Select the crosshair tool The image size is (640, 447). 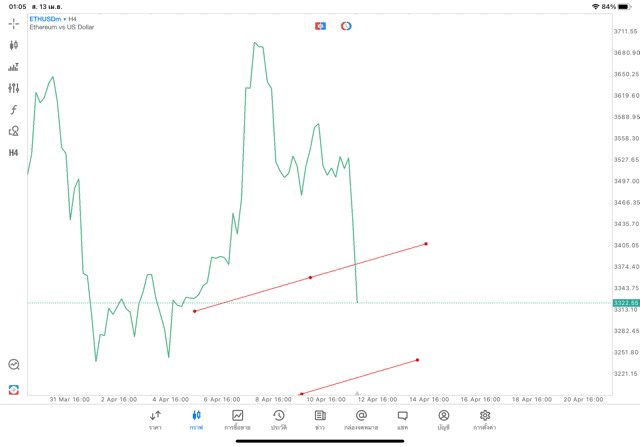(x=14, y=23)
